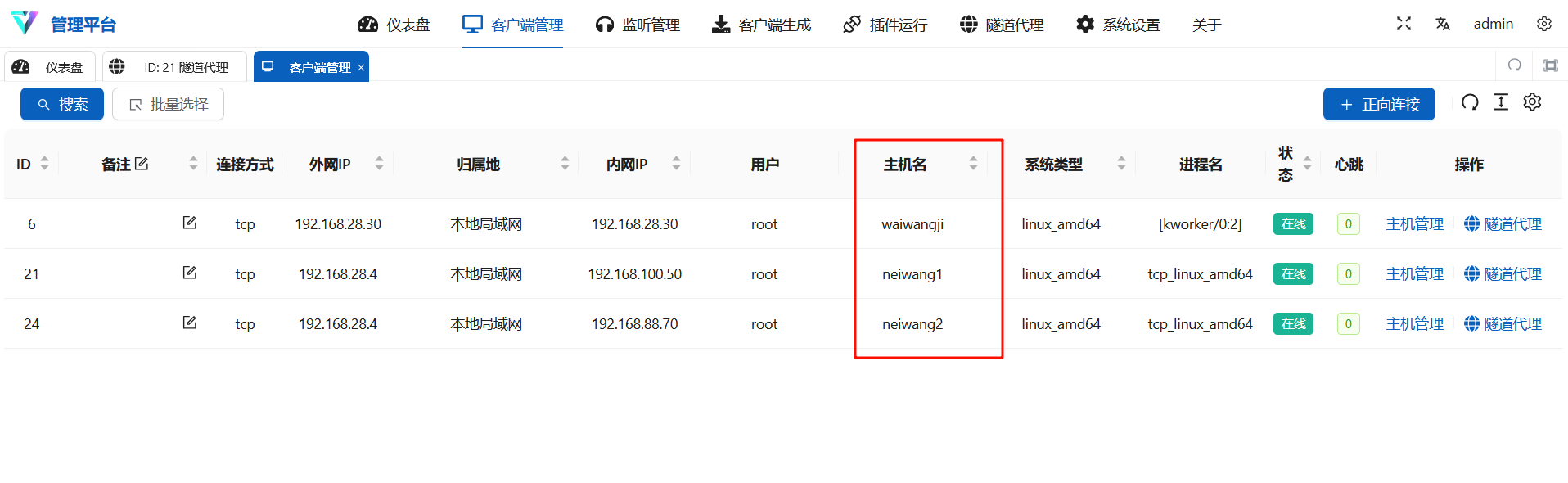Switch to the ID: 21 隧道代理 tab
The width and height of the screenshot is (1568, 483).
tap(174, 67)
